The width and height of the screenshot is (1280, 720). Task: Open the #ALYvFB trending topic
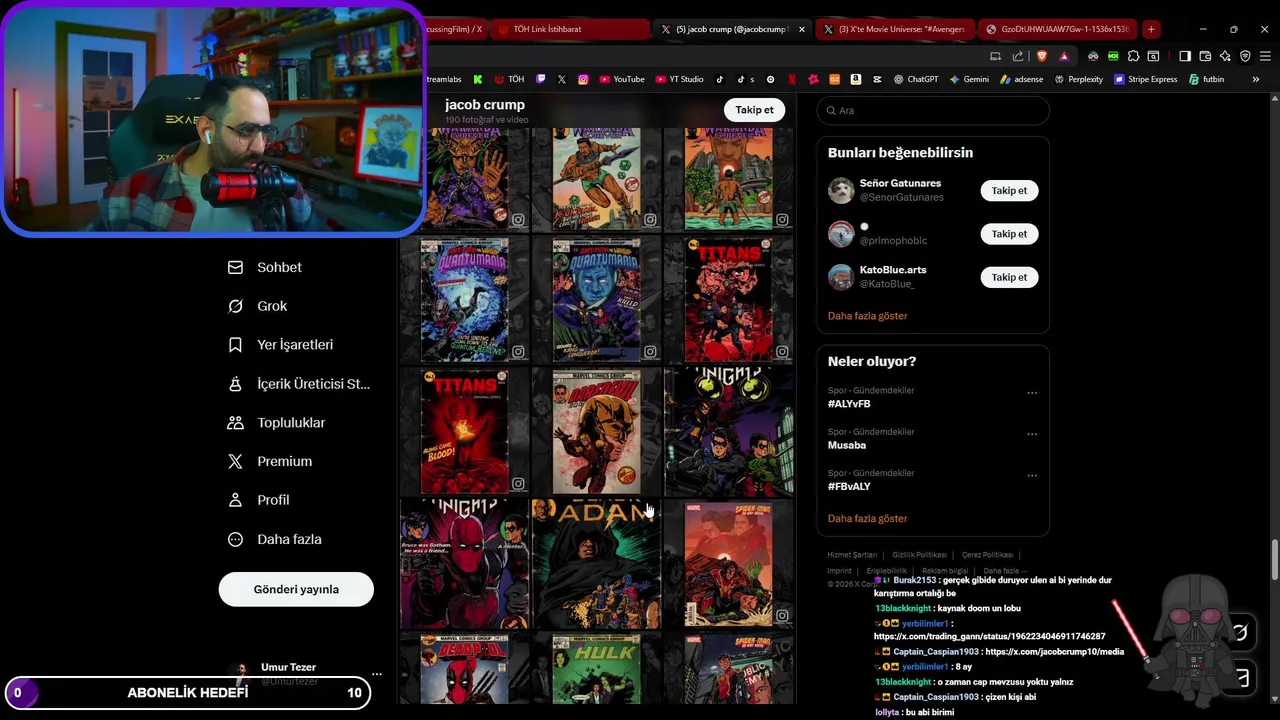pos(849,404)
